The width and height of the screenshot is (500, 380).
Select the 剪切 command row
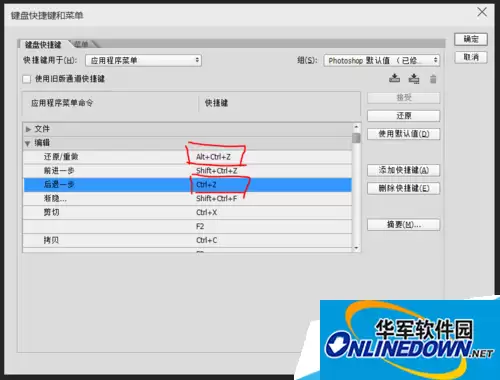tap(187, 213)
